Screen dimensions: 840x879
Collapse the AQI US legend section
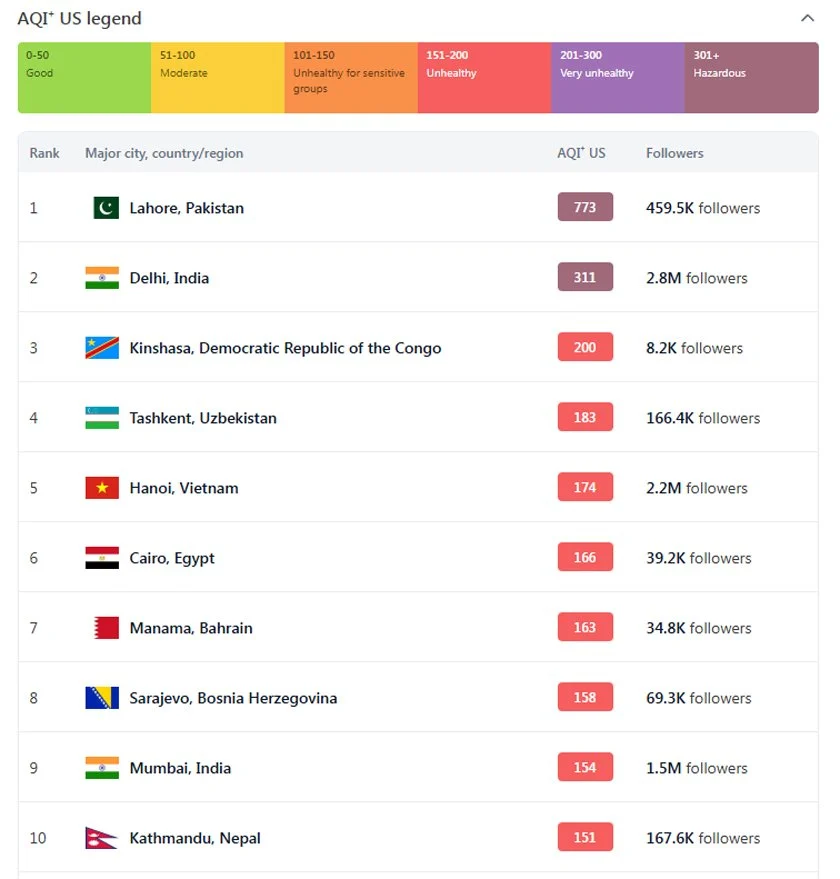(x=807, y=18)
